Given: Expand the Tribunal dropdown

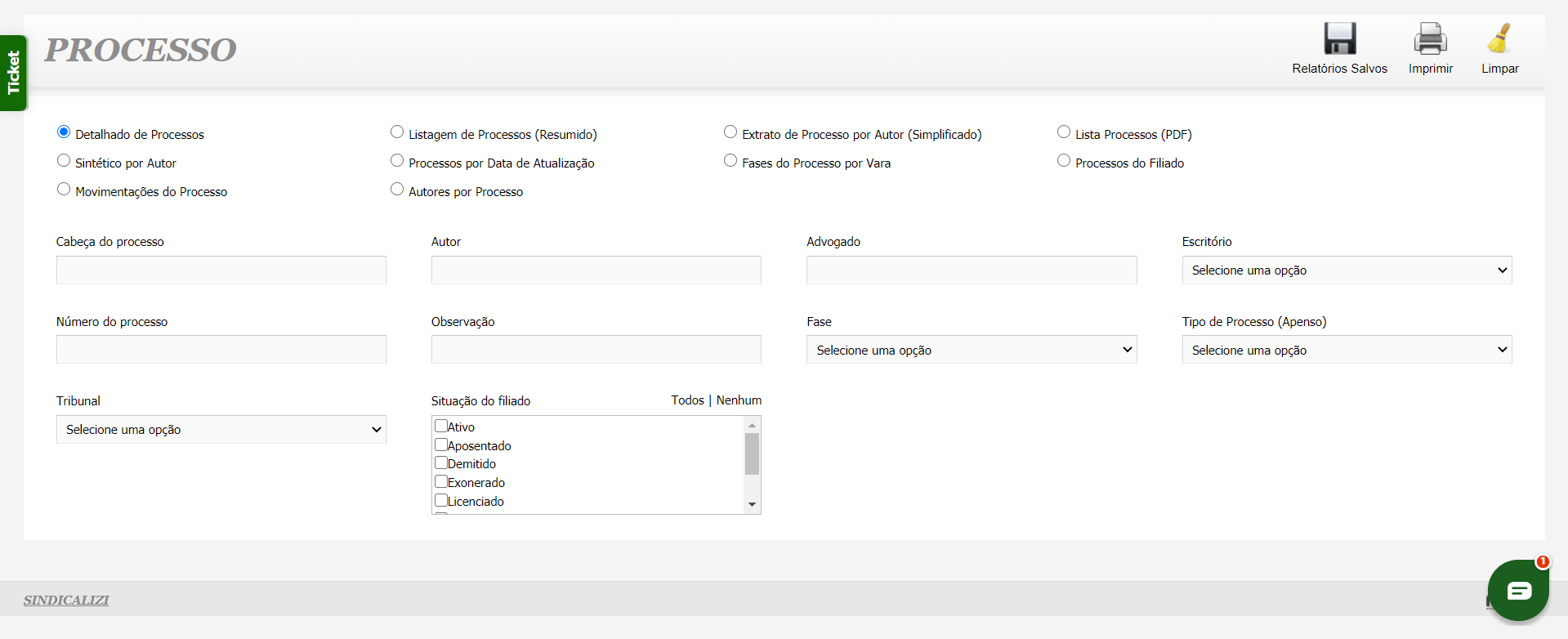Looking at the screenshot, I should [221, 430].
